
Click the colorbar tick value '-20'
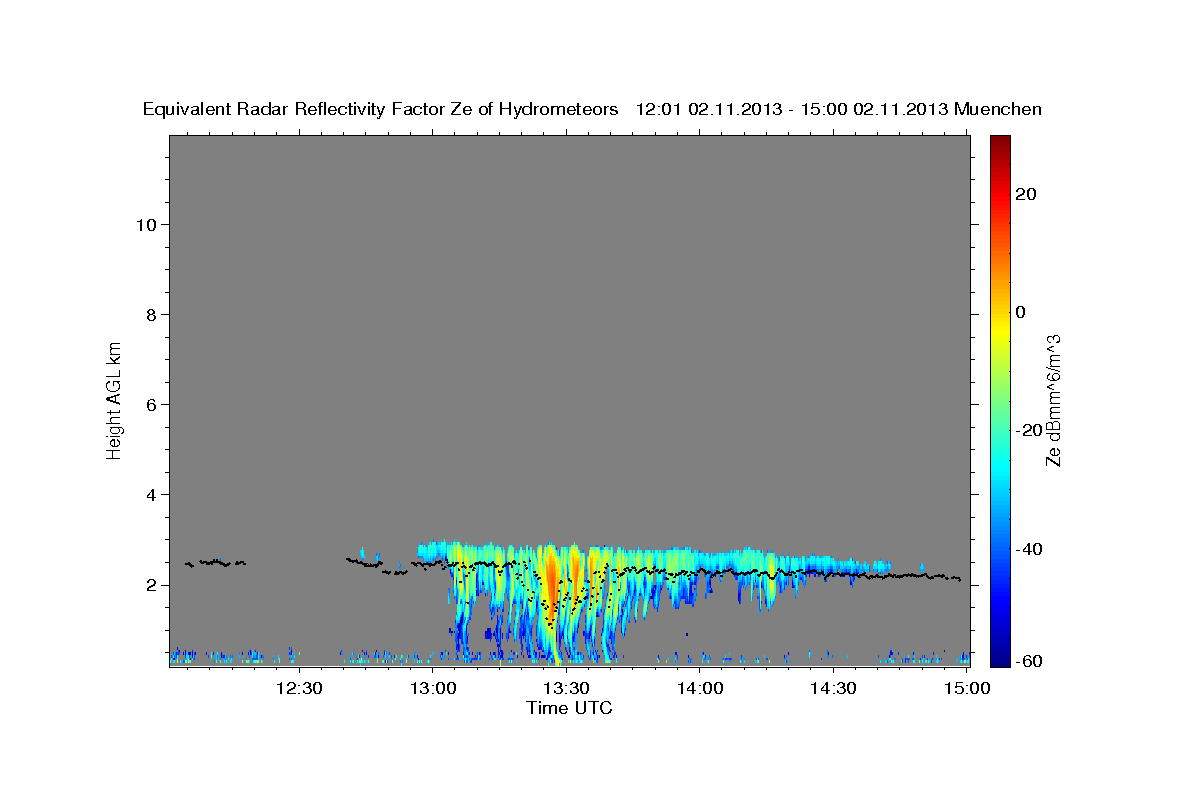(1027, 430)
